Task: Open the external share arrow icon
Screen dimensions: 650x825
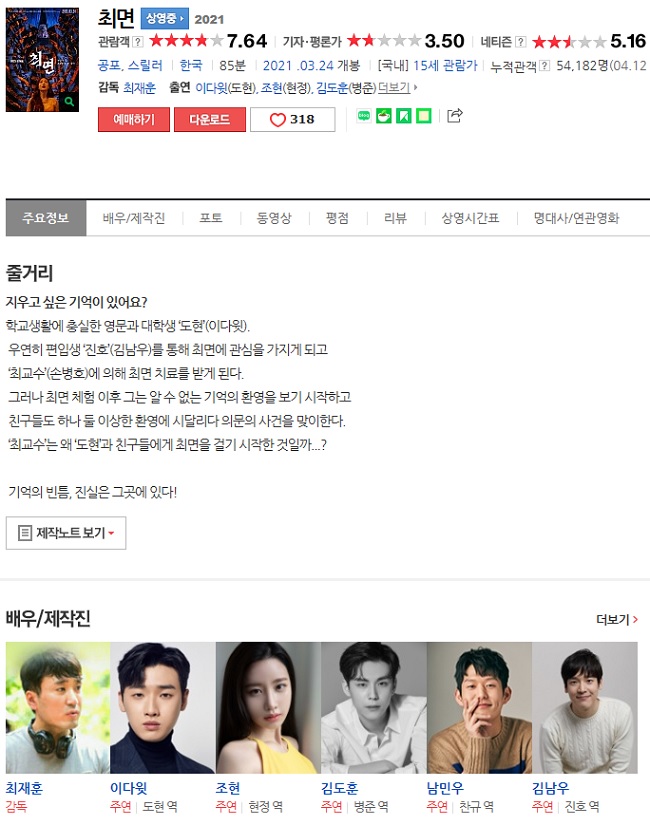Action: pos(455,115)
